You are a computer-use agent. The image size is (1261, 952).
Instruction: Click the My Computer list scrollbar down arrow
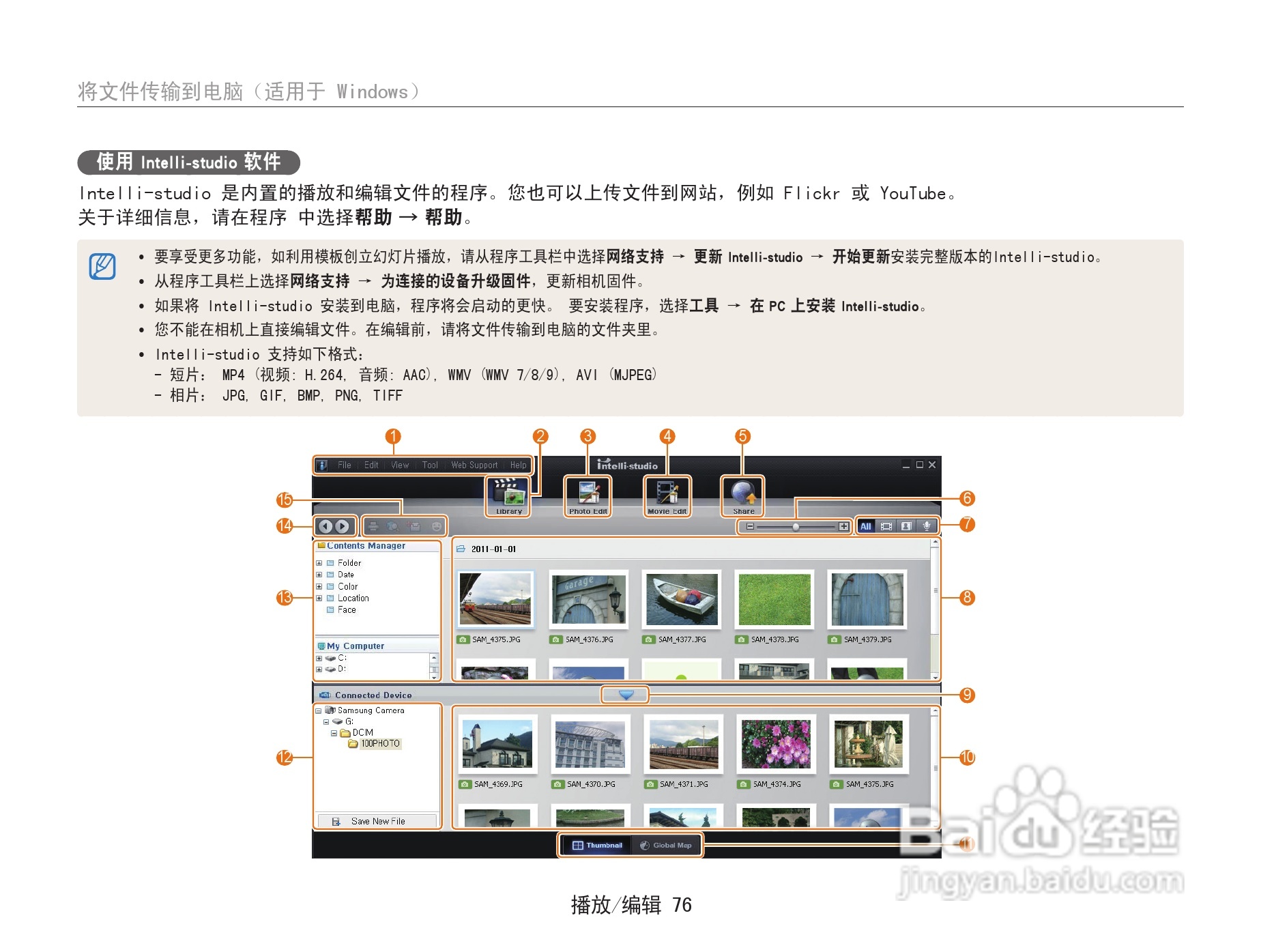[433, 677]
